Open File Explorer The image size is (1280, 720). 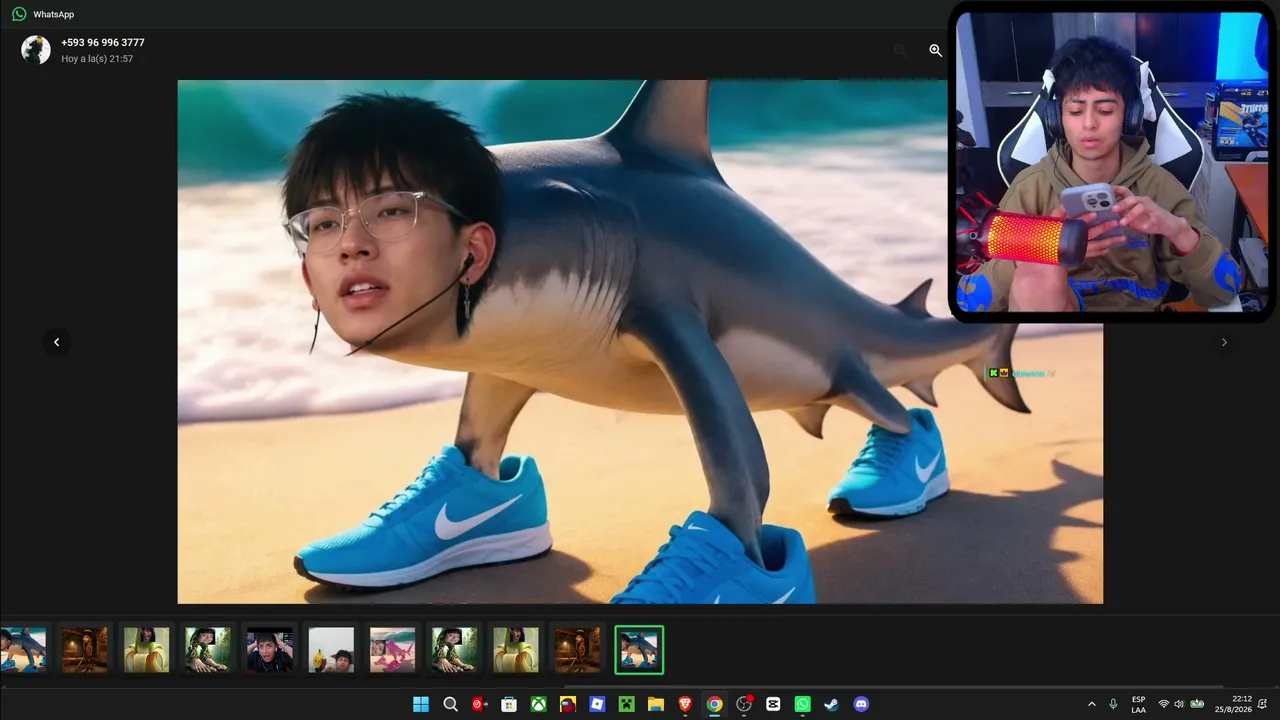coord(656,704)
